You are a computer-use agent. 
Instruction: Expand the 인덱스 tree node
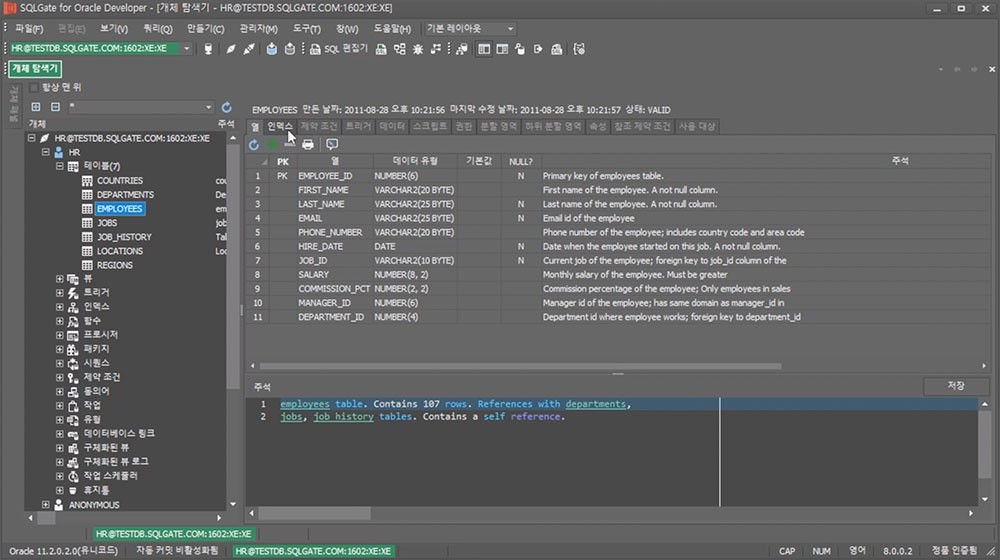[59, 307]
